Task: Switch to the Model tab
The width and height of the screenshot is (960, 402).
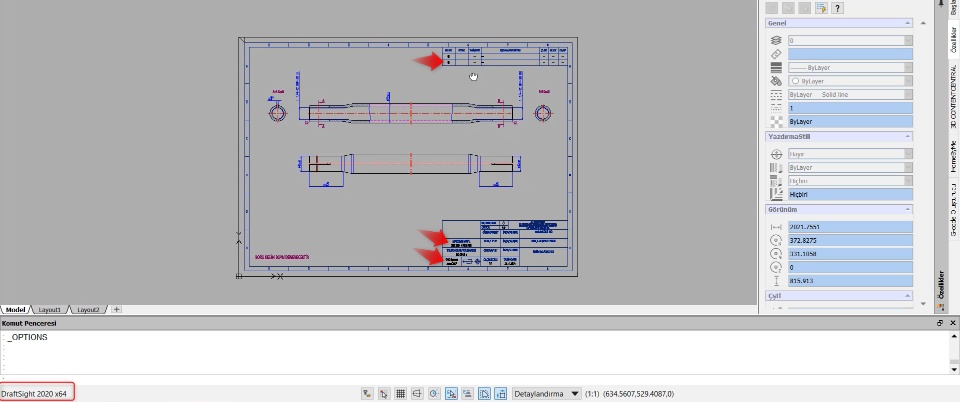Action: pyautogui.click(x=15, y=310)
